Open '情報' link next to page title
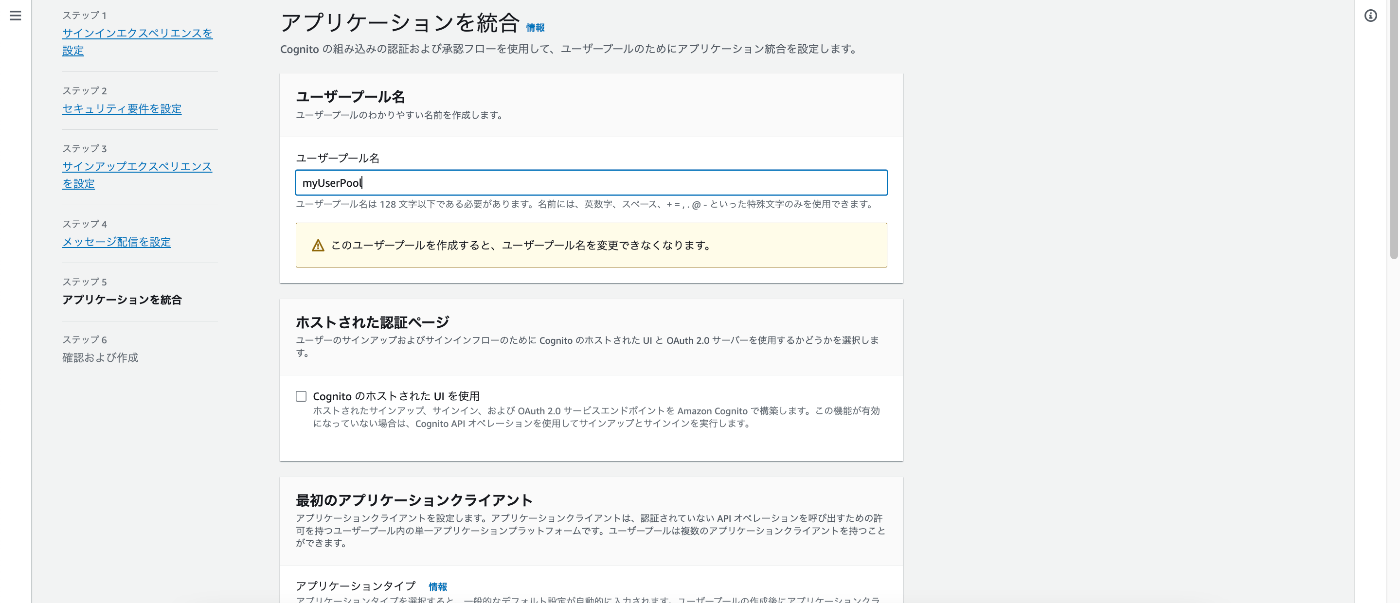The image size is (1400, 603). pyautogui.click(x=536, y=28)
